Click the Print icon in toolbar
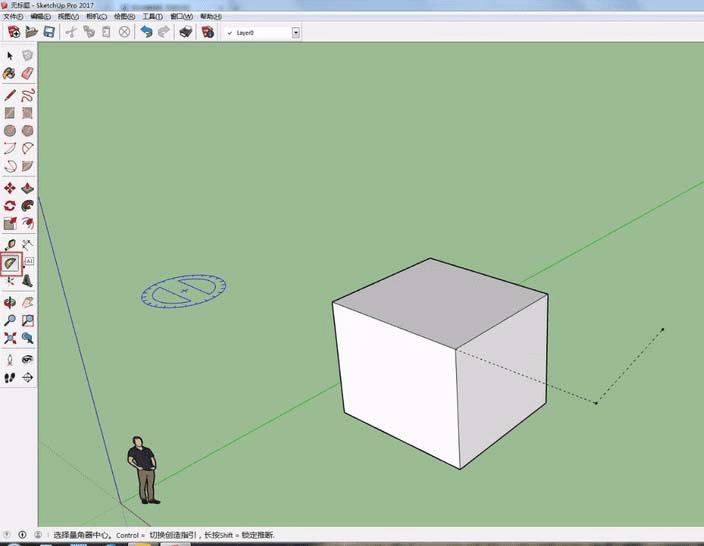 (185, 32)
